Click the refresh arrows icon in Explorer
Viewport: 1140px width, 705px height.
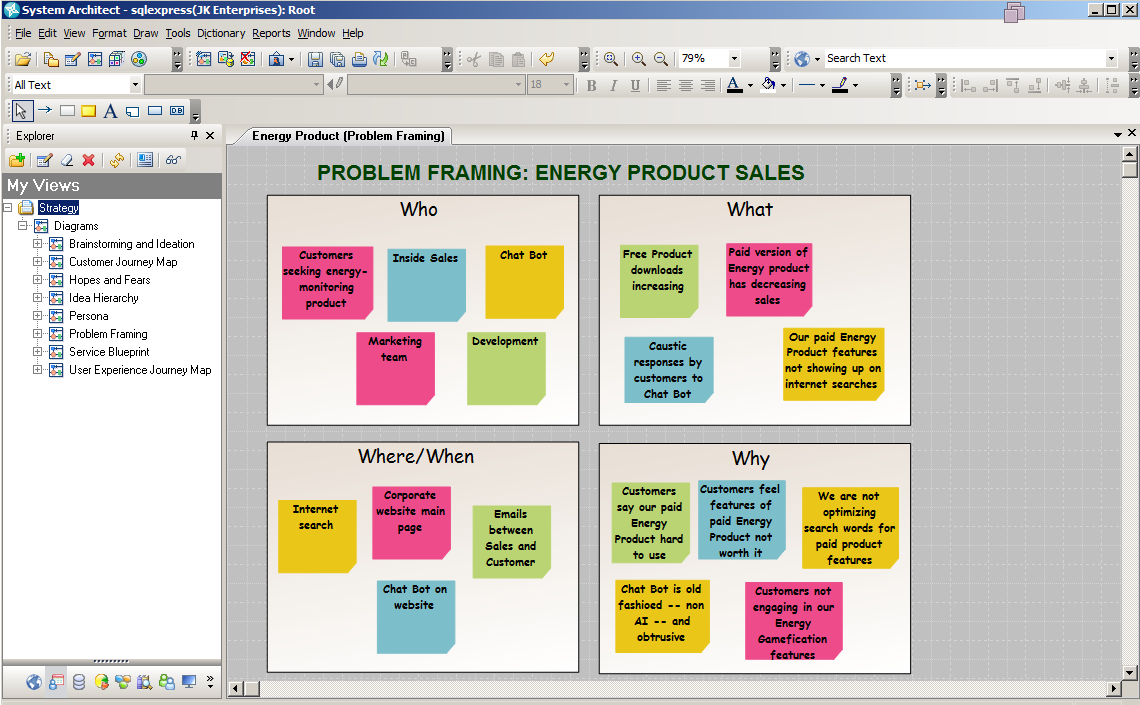click(116, 160)
